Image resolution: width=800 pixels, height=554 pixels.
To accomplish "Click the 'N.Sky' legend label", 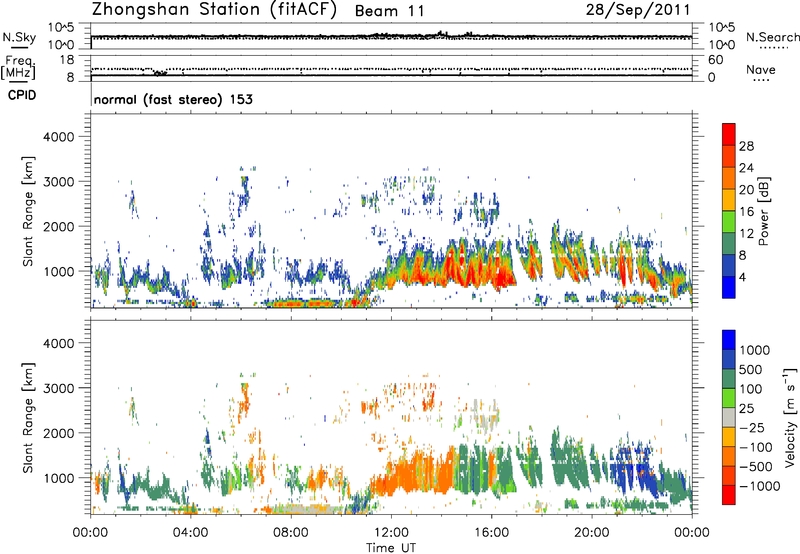I will click(x=19, y=37).
